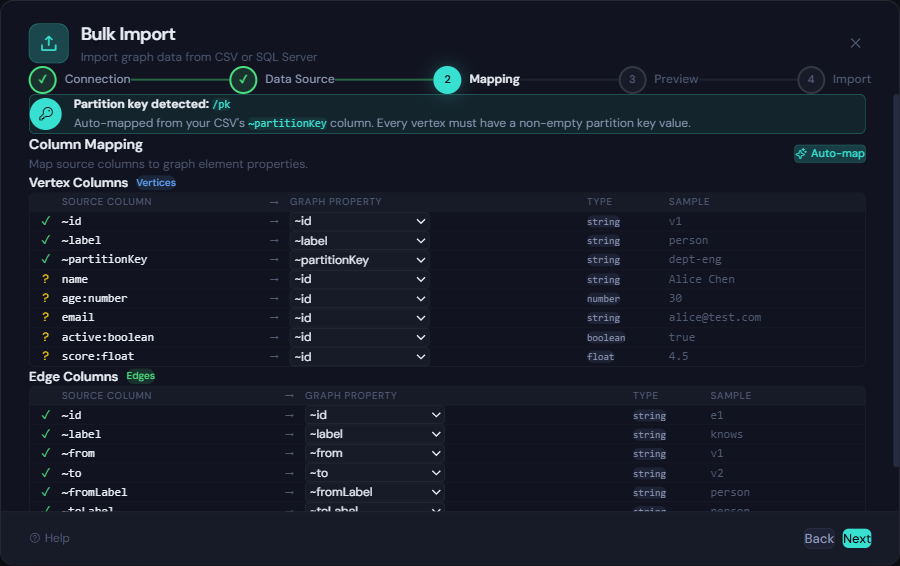
Task: Open active:boolean column property dropdown
Action: point(359,338)
